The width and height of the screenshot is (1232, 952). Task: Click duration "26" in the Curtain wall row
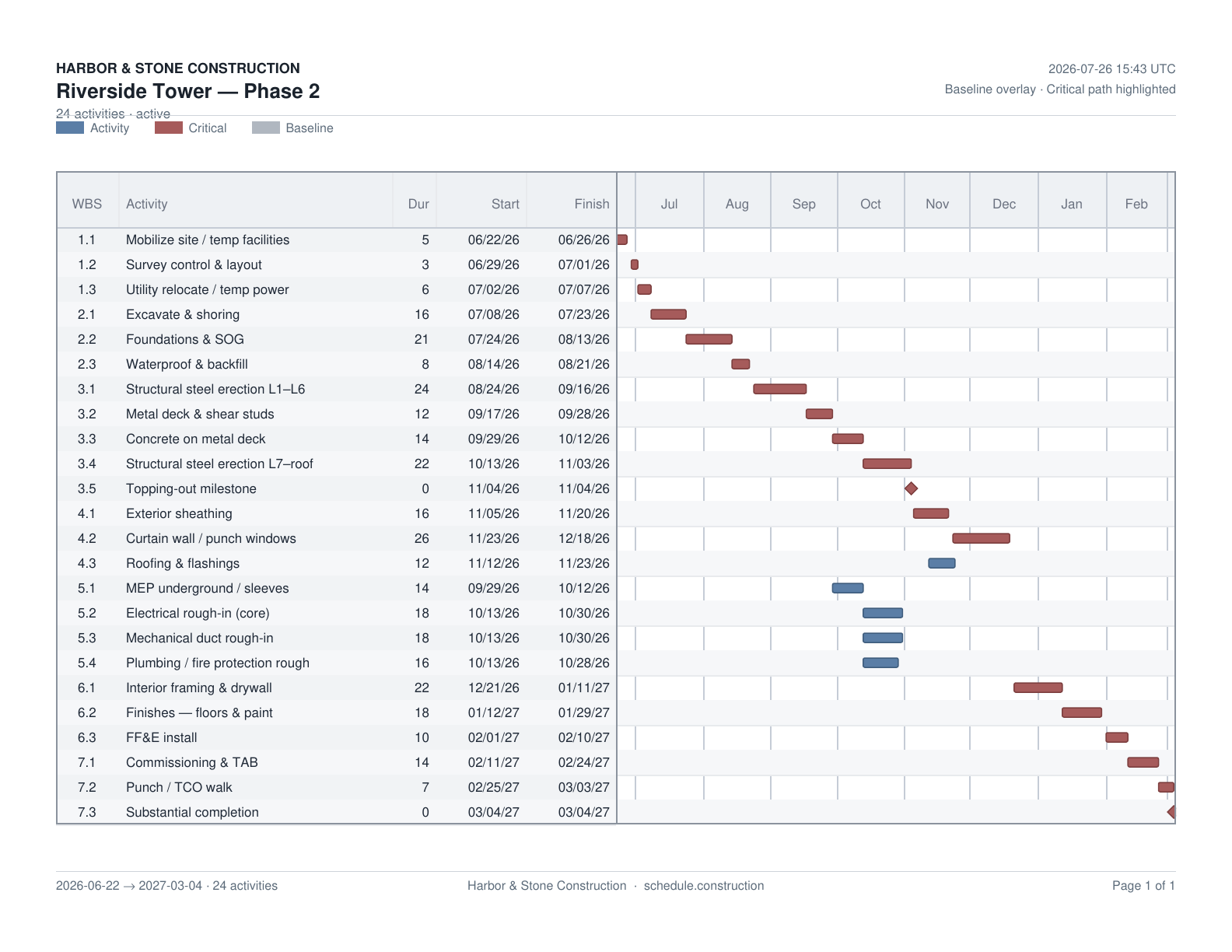[x=422, y=538]
